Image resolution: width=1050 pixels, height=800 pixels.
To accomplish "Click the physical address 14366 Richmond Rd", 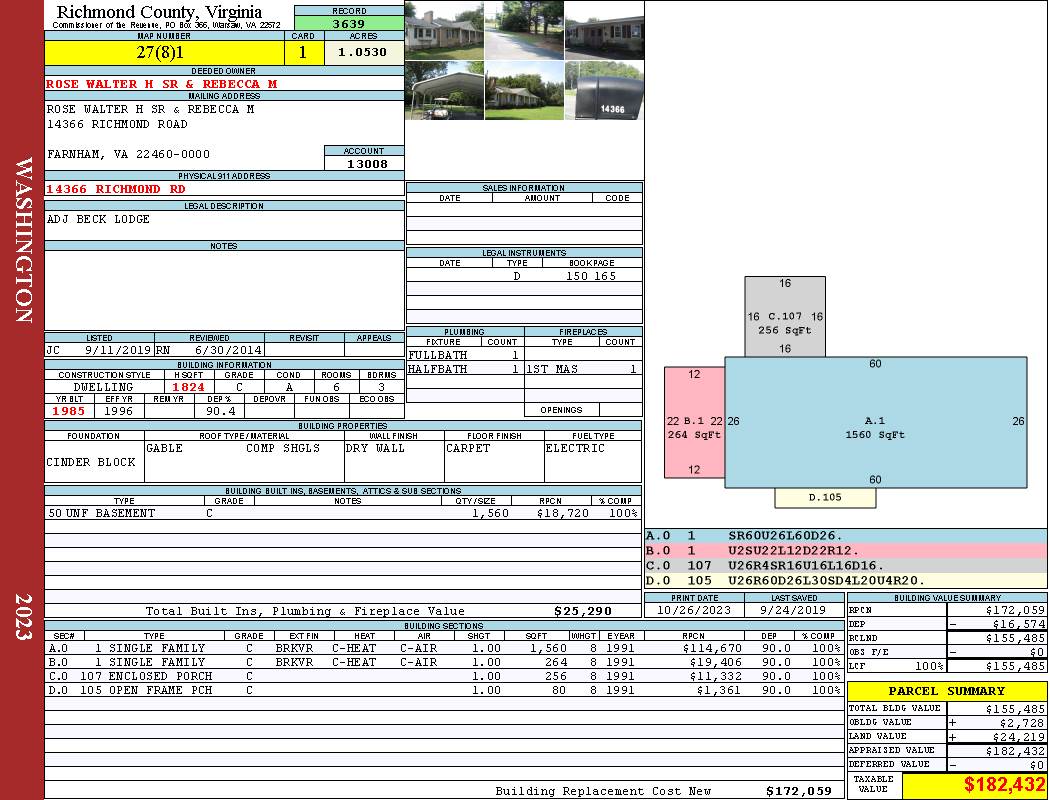I will coord(116,189).
